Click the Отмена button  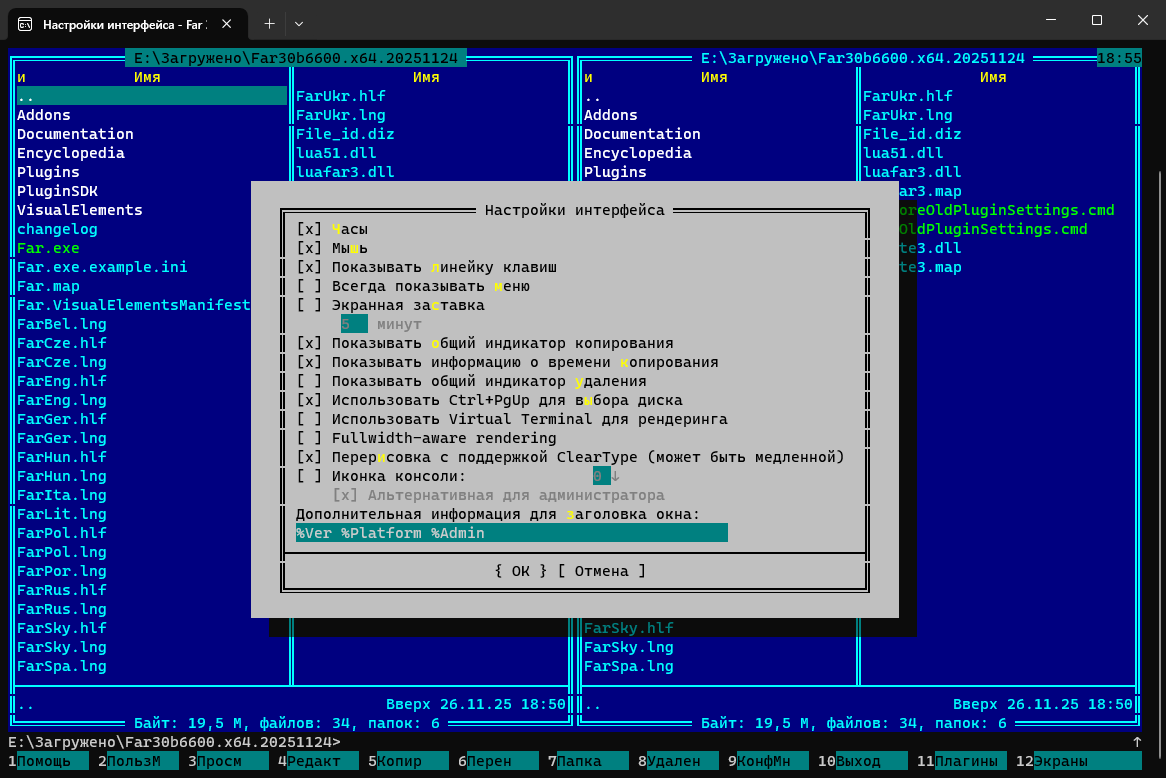point(601,571)
